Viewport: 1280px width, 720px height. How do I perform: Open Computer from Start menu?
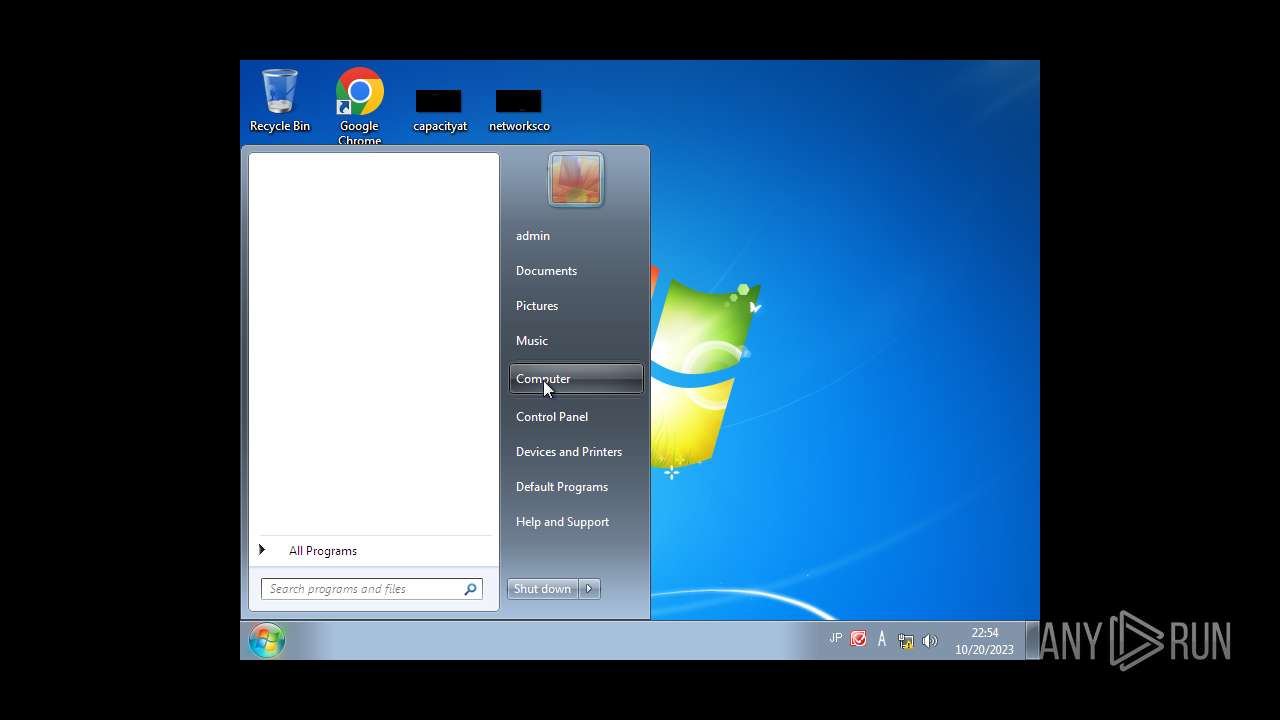[575, 379]
